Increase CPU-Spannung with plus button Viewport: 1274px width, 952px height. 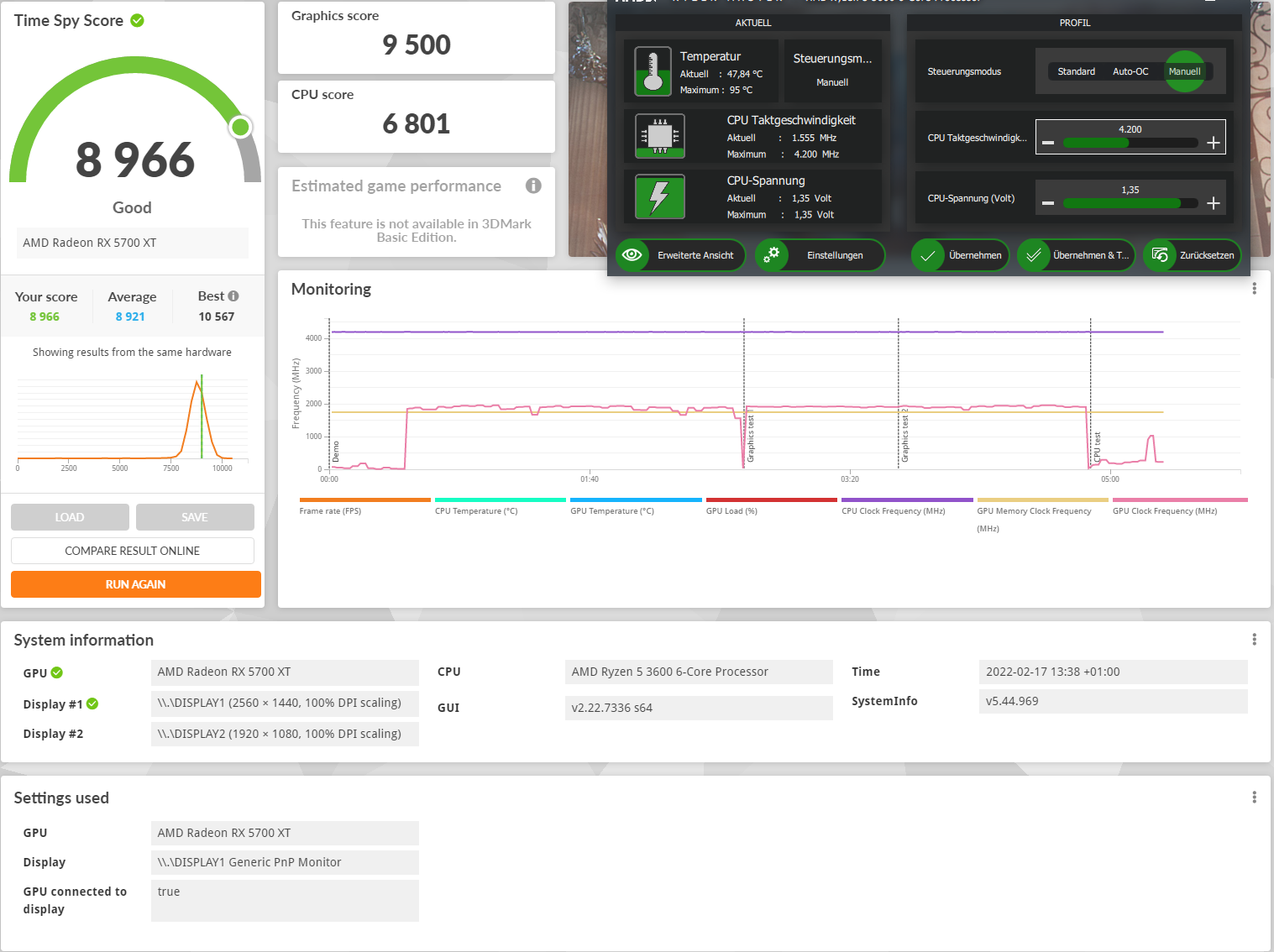click(1213, 203)
